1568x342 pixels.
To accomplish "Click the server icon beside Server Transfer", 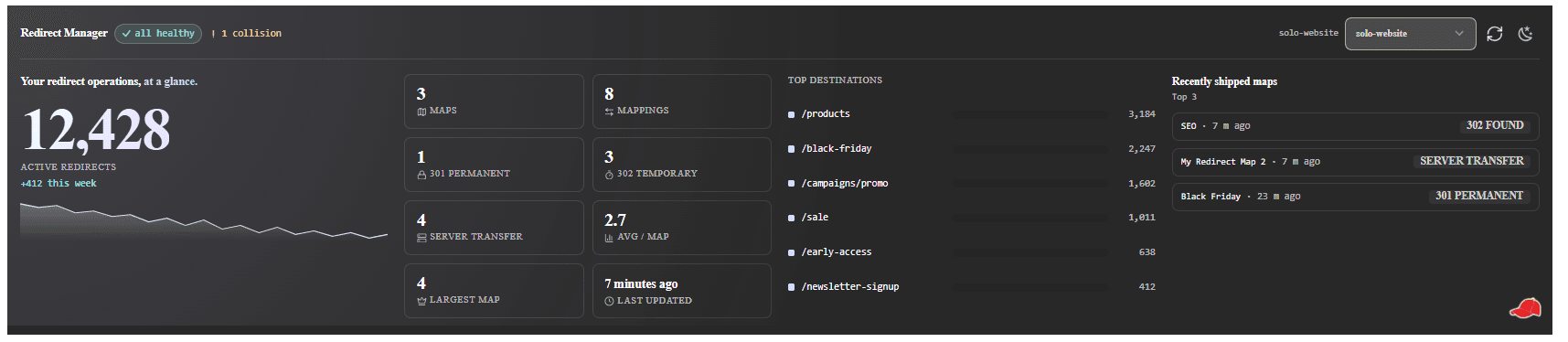I will [x=421, y=237].
